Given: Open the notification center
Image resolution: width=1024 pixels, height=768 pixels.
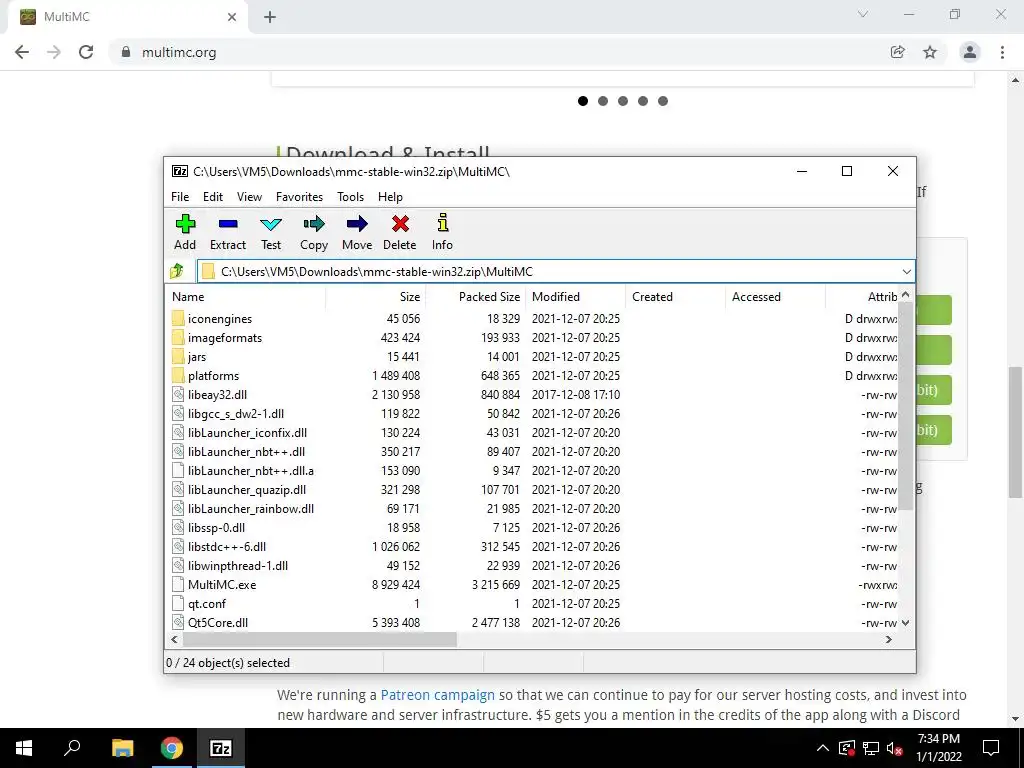Looking at the screenshot, I should [x=991, y=748].
